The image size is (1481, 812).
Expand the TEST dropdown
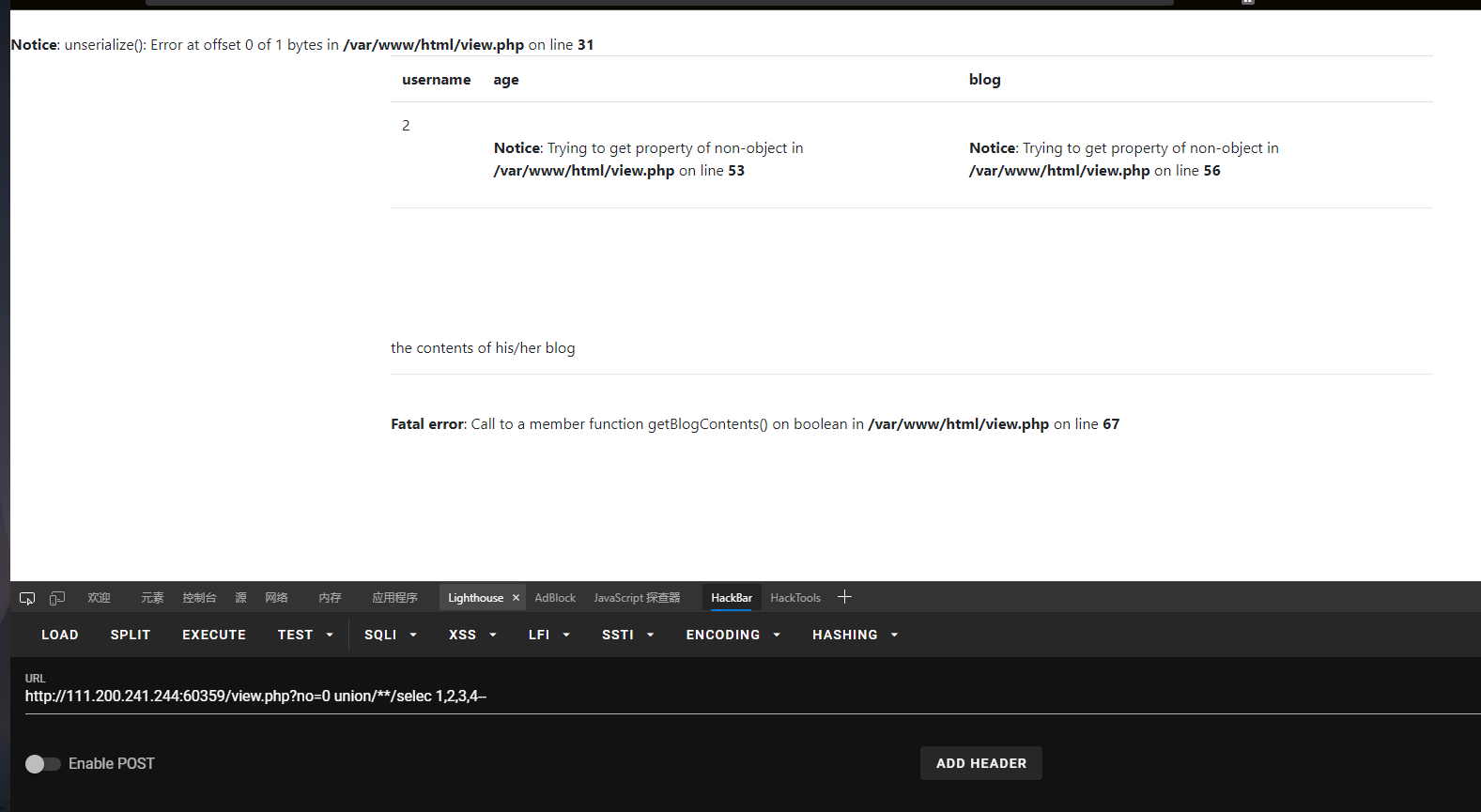click(305, 635)
